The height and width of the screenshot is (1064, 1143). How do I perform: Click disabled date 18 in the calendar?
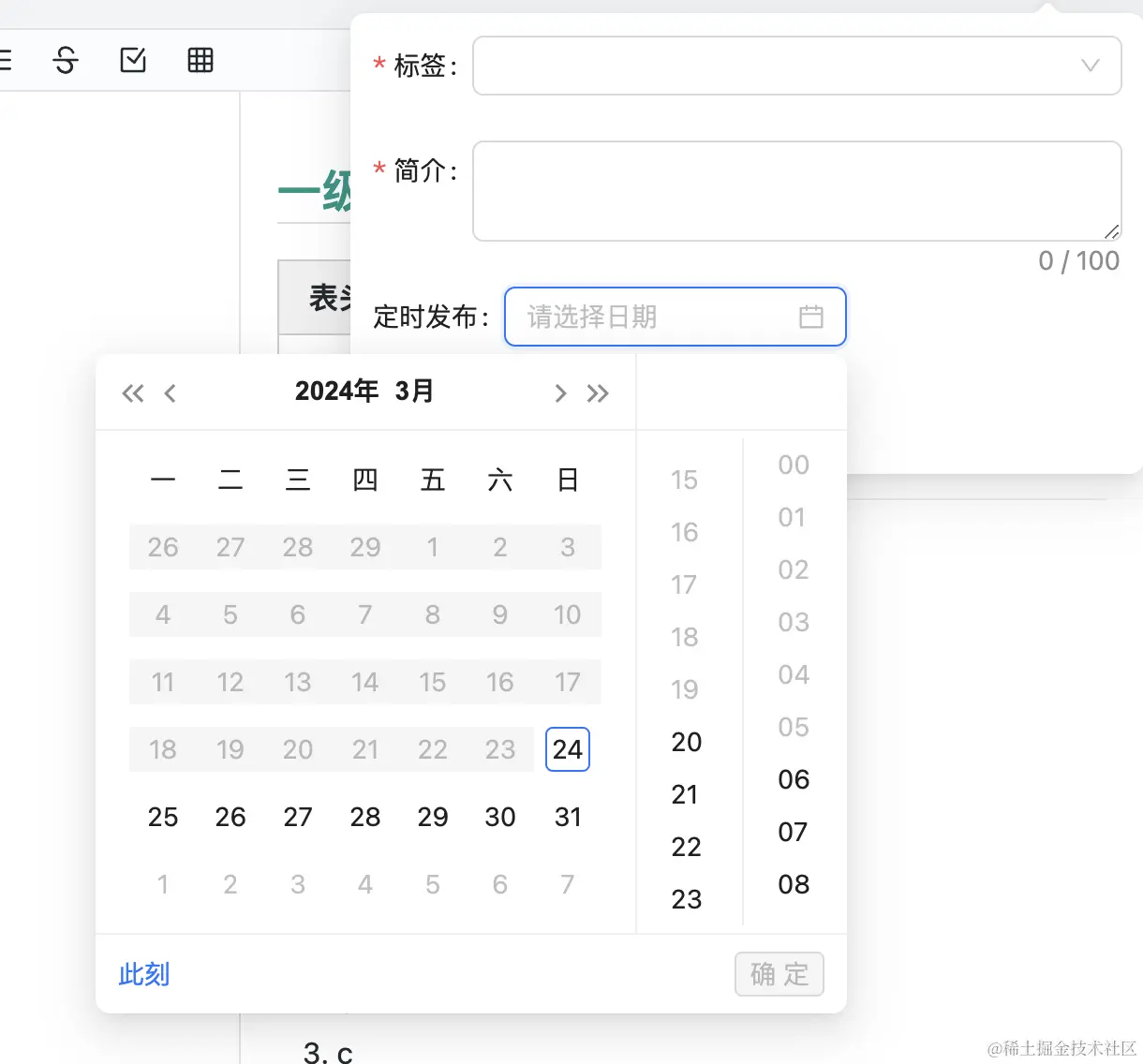(x=163, y=749)
